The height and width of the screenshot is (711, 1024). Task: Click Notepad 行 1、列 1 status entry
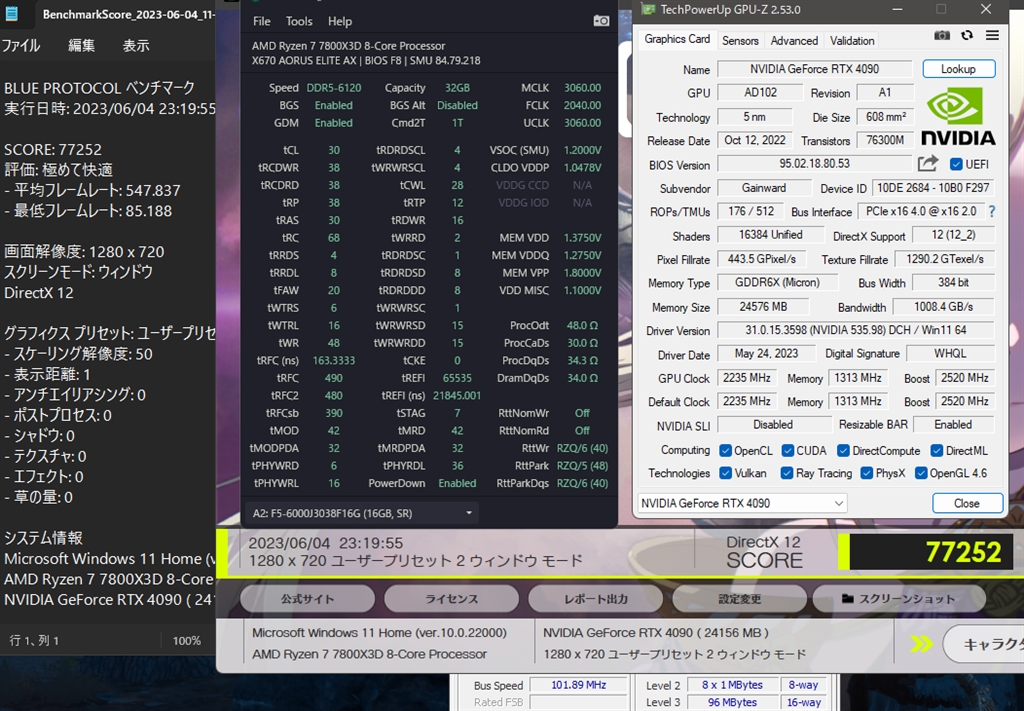tap(34, 640)
